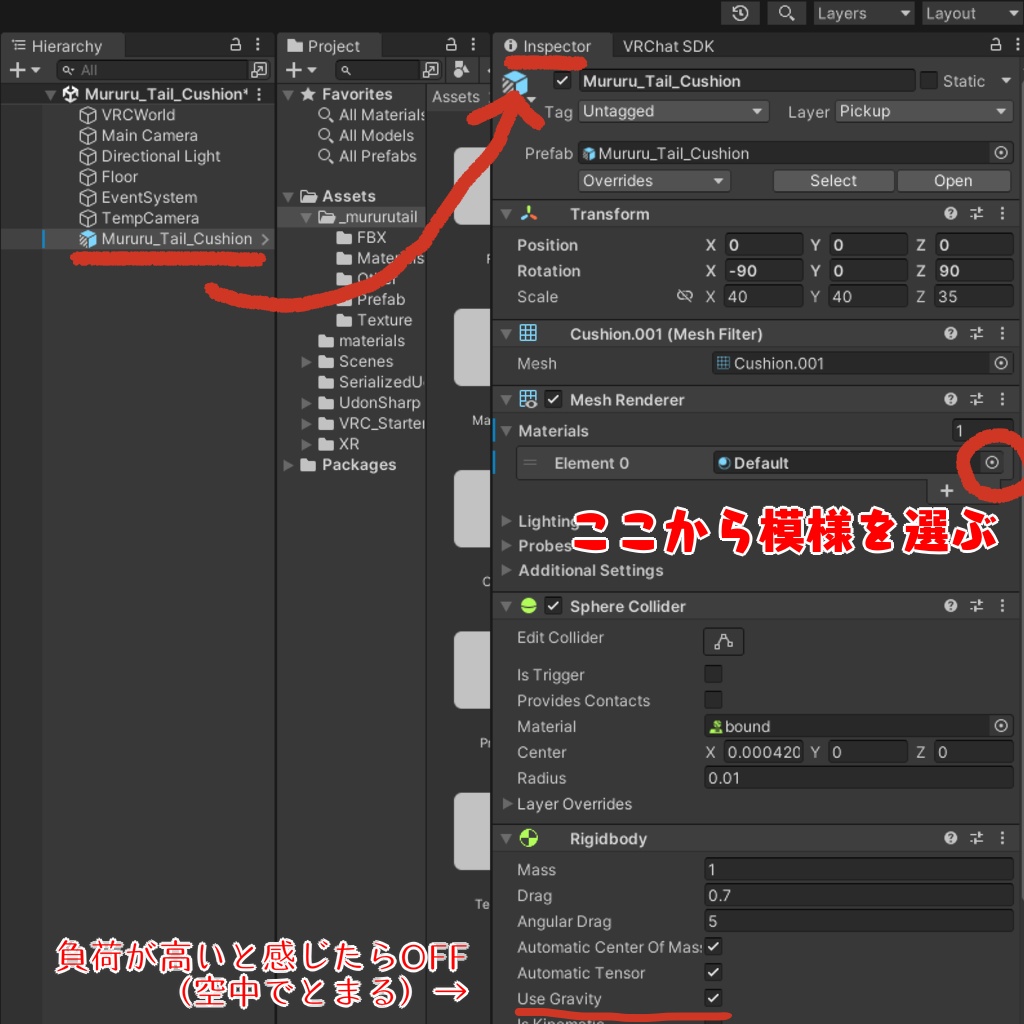Image resolution: width=1024 pixels, height=1024 pixels.
Task: Switch to the Project tab
Action: tap(330, 45)
